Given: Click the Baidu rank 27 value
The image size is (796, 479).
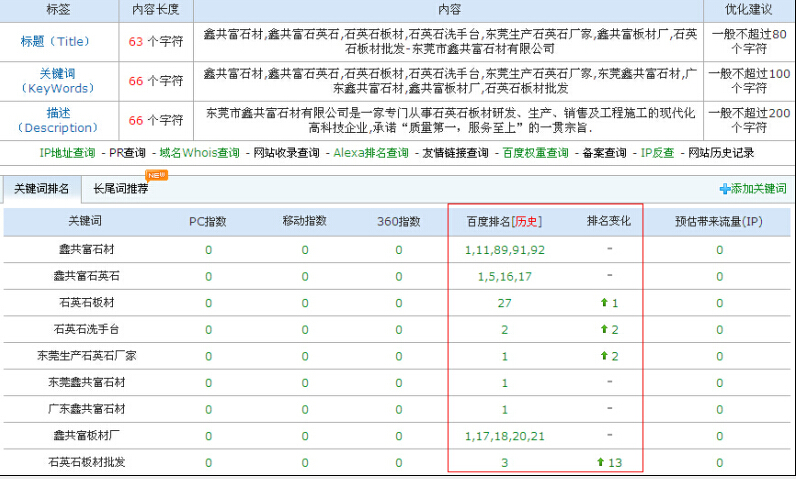Looking at the screenshot, I should coord(505,303).
